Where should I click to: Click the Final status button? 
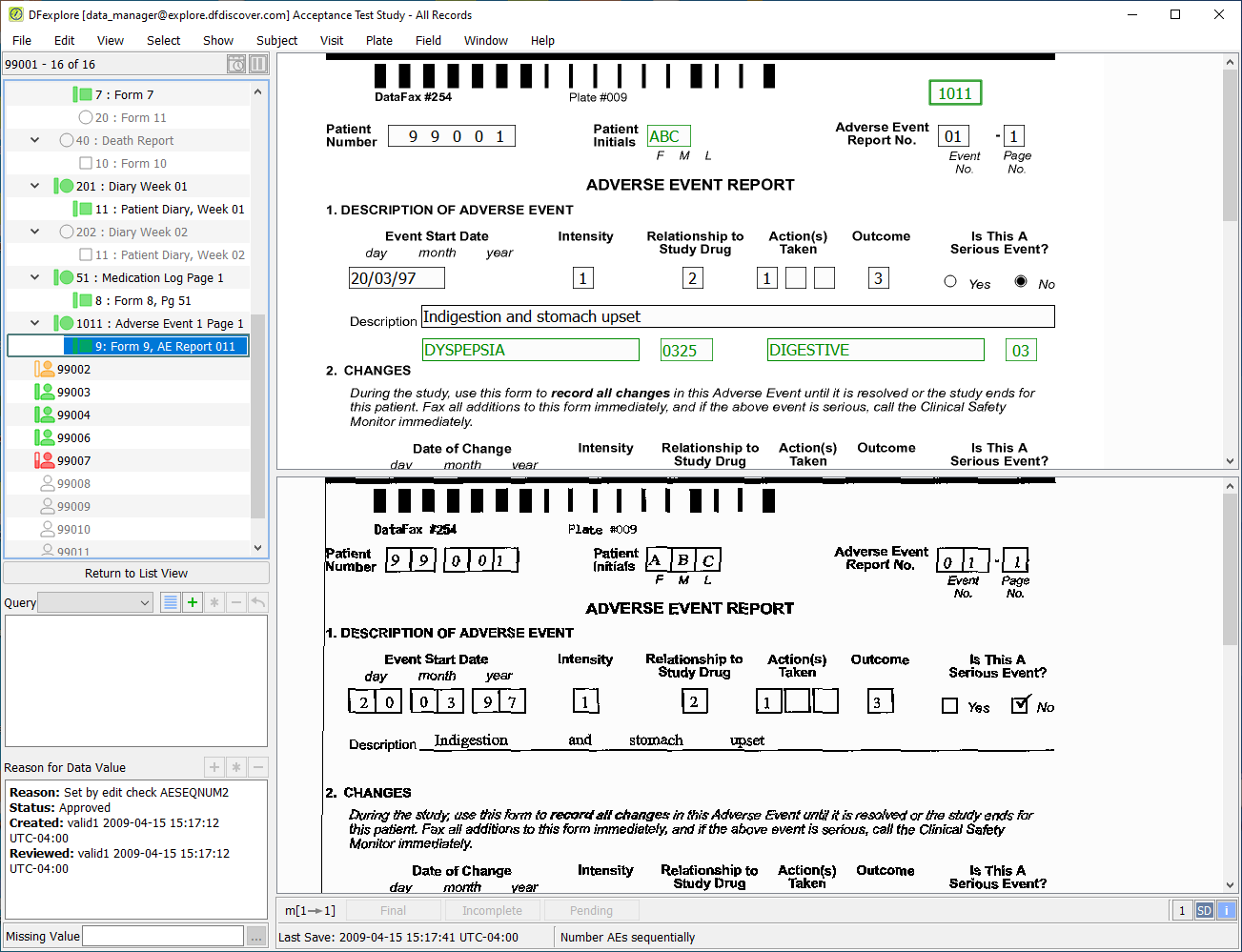393,910
